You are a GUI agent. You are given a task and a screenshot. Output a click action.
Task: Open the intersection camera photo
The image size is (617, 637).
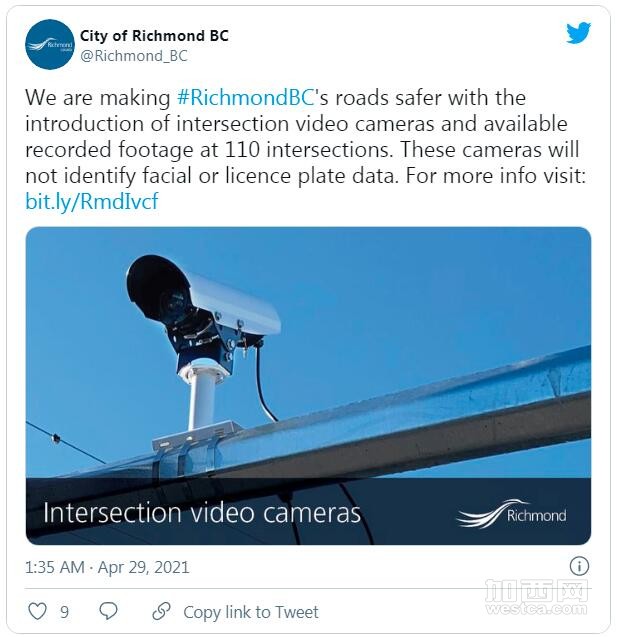coord(308,386)
